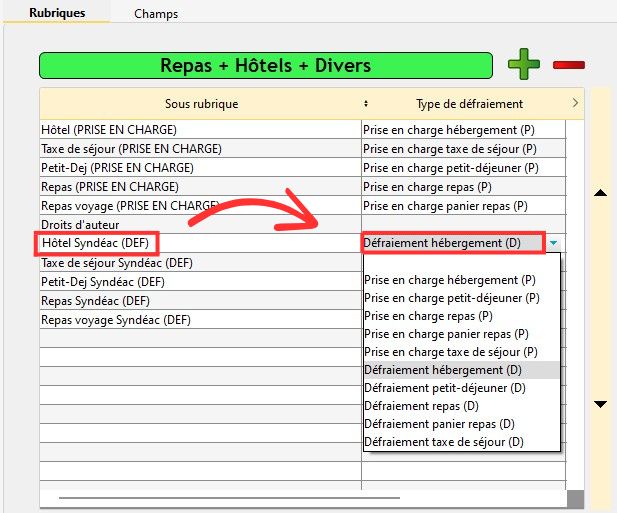The width and height of the screenshot is (617, 513).
Task: Select Défraiement taxe de séjour (D) option
Action: (x=443, y=442)
